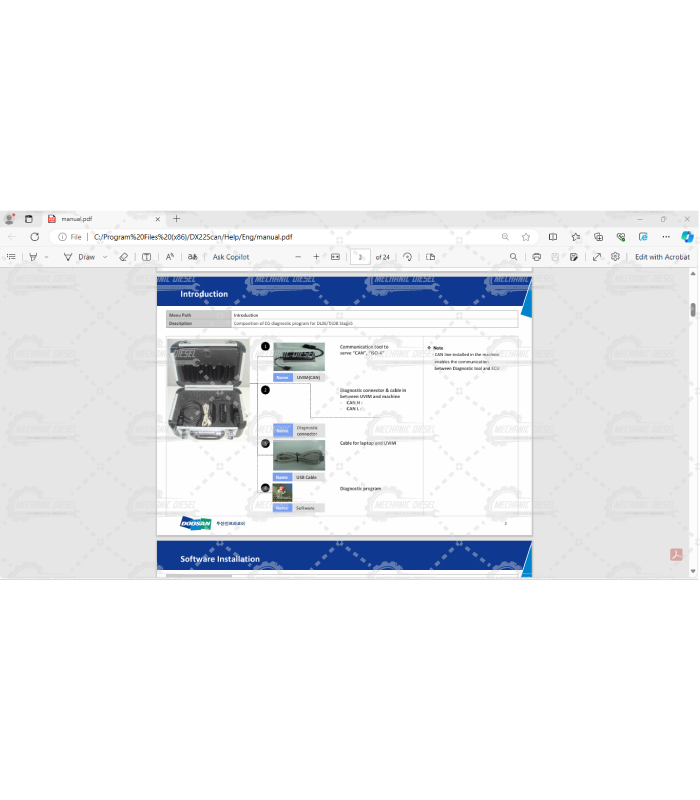Screen dimensions: 700x800
Task: Toggle Fit to width view
Action: [336, 257]
